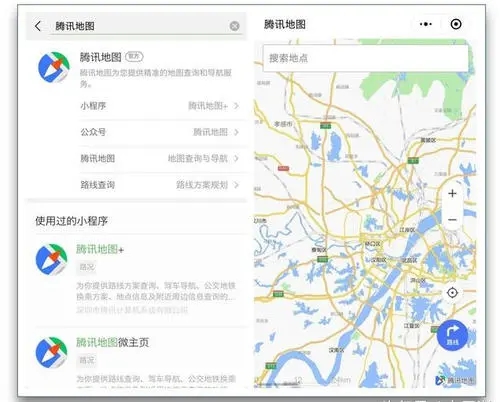Open the 腾讯地图+ mini program title
The image size is (500, 402).
100,249
